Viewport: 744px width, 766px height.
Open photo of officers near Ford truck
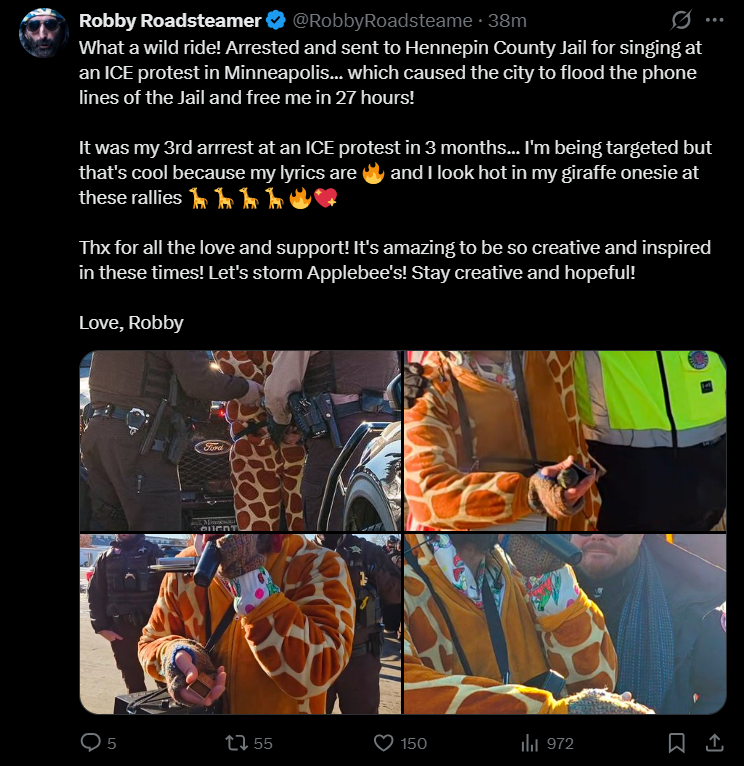[x=240, y=441]
